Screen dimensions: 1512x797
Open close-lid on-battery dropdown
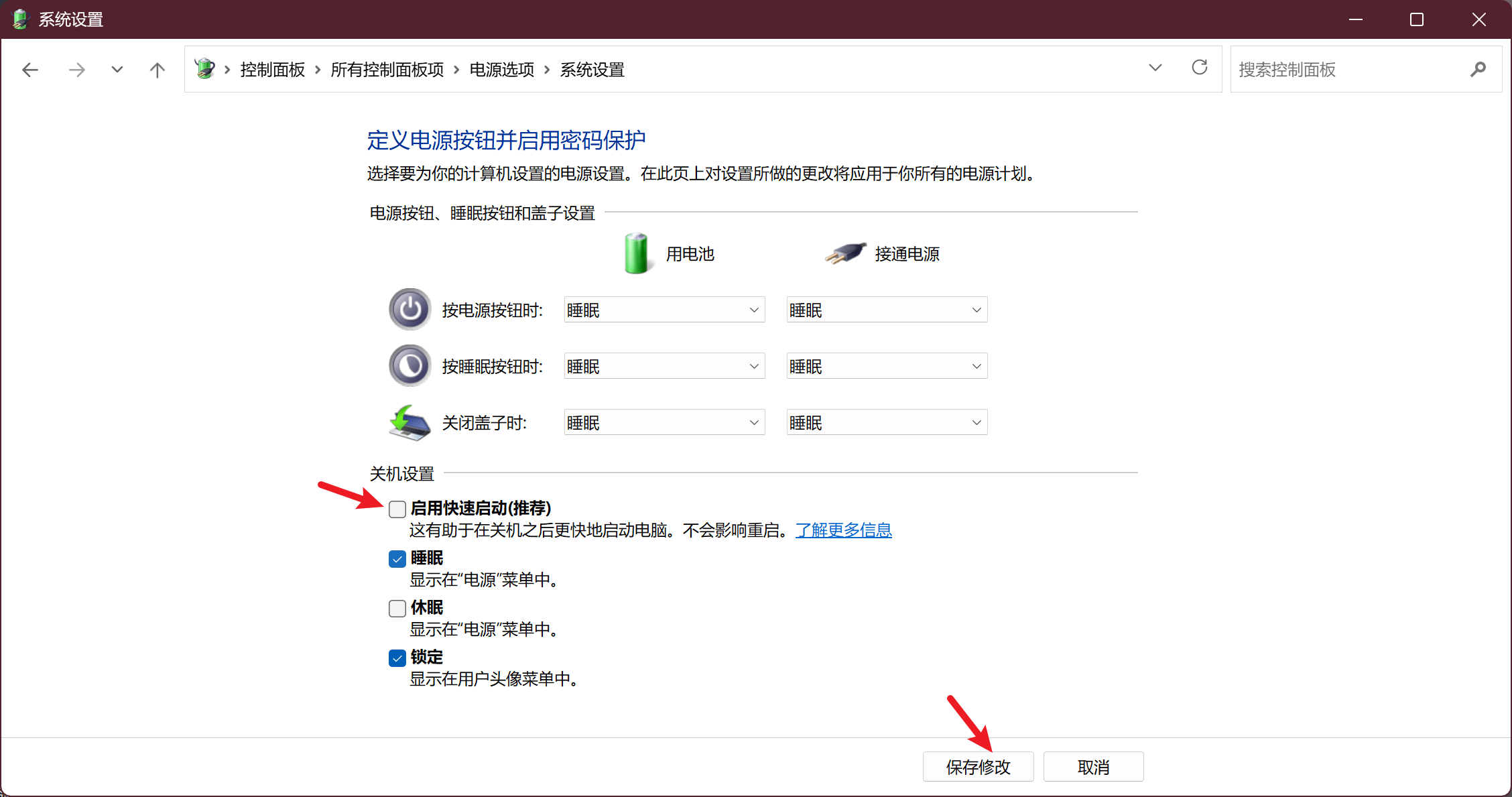click(x=664, y=423)
